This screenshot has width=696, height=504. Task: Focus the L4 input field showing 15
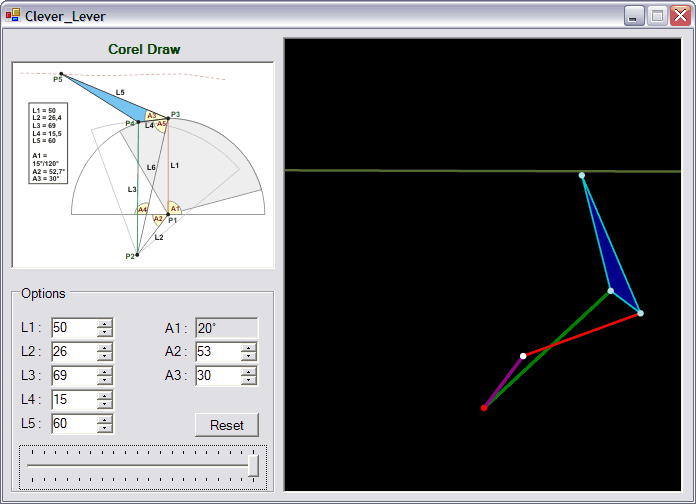(74, 400)
